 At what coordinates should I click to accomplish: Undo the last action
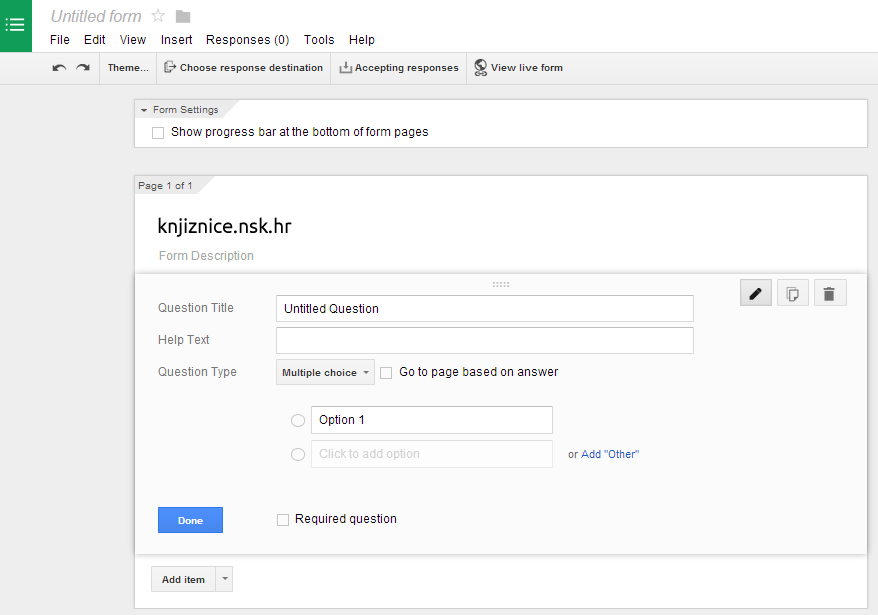(x=59, y=68)
